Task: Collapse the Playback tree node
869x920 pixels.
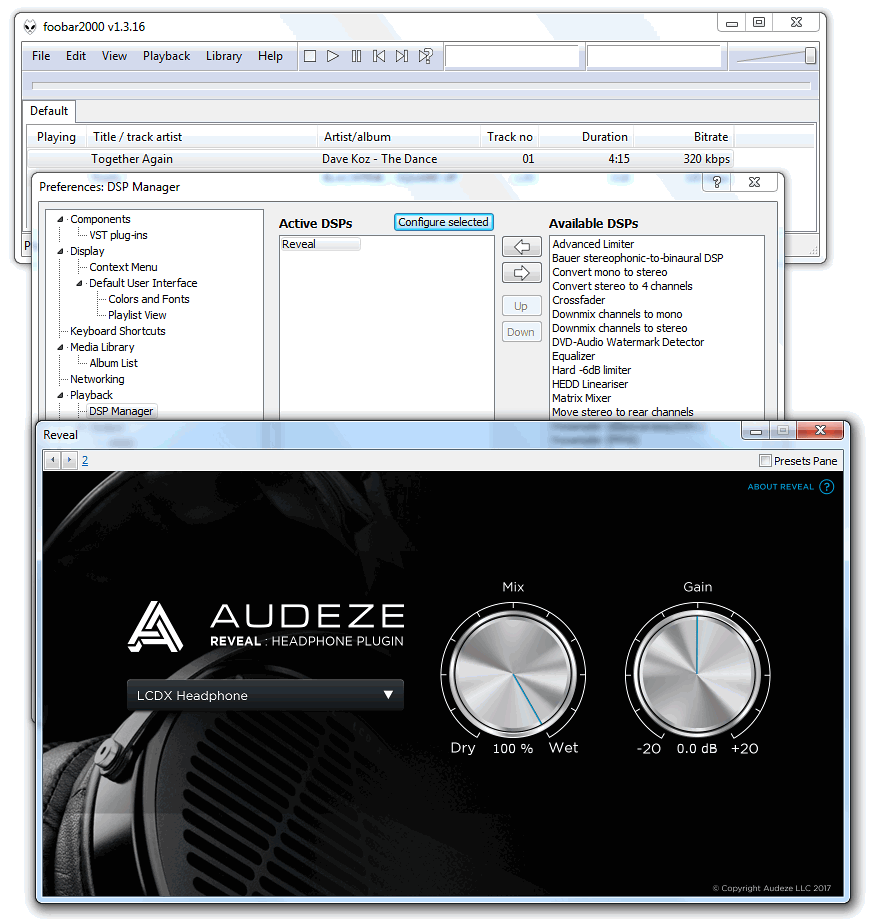Action: coord(60,395)
